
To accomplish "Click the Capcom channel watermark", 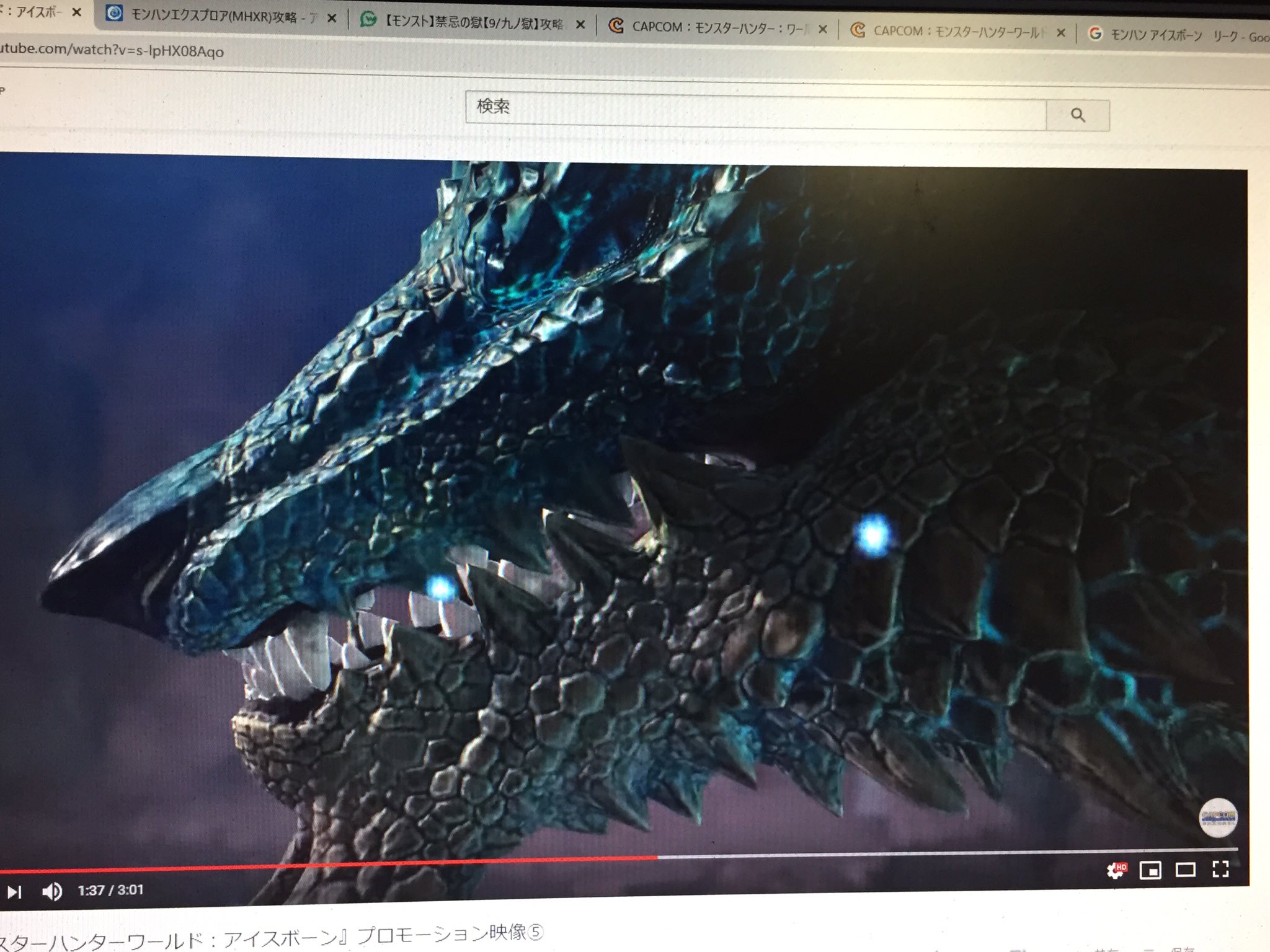I will point(1218,818).
